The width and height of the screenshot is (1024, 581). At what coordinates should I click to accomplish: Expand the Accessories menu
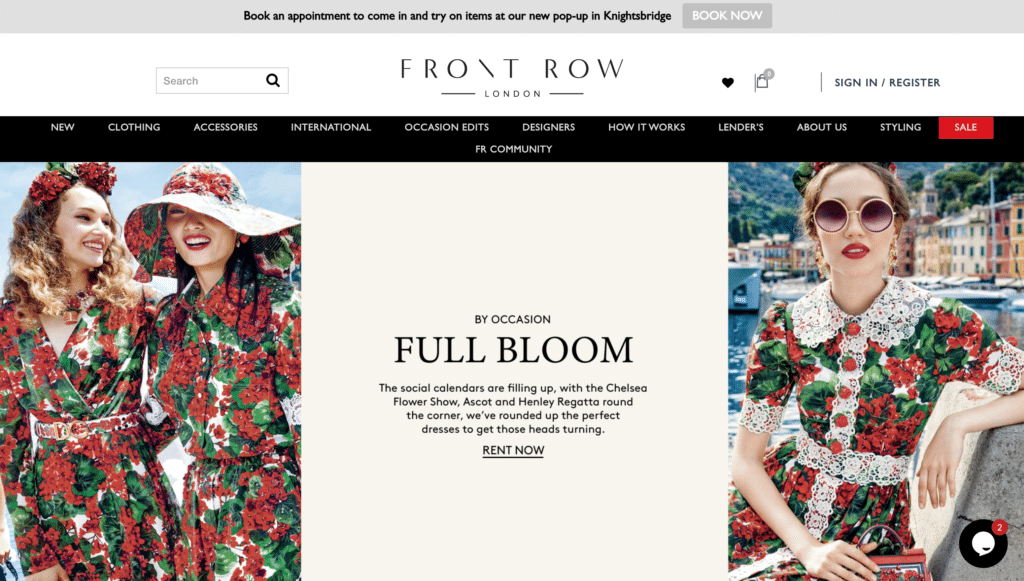pyautogui.click(x=225, y=127)
